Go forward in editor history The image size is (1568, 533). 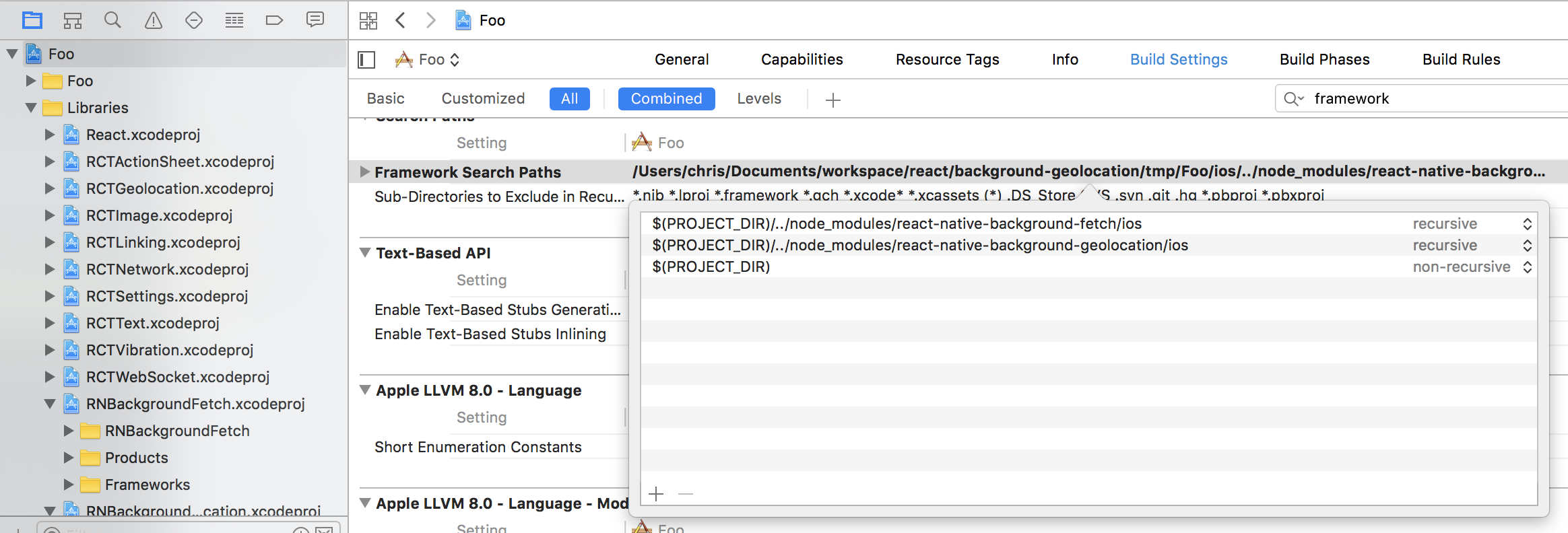pyautogui.click(x=431, y=20)
